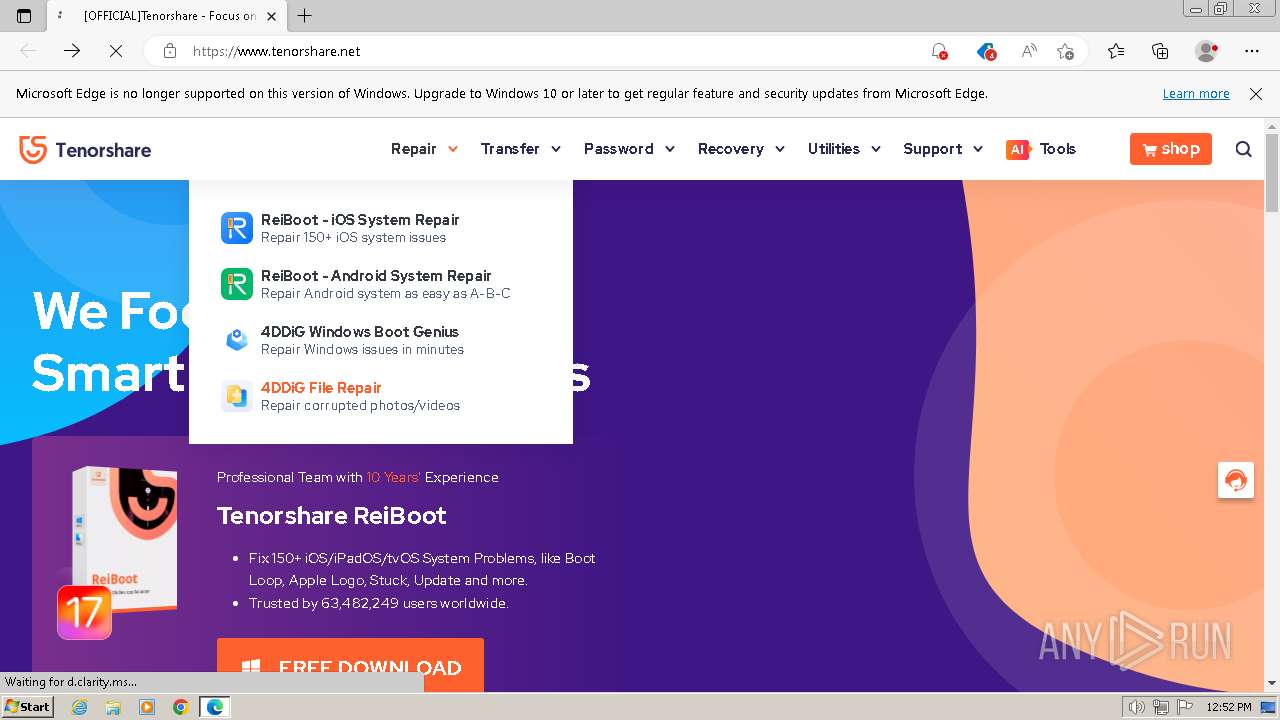Open the Tools nav item
This screenshot has height=720, width=1280.
[x=1057, y=149]
